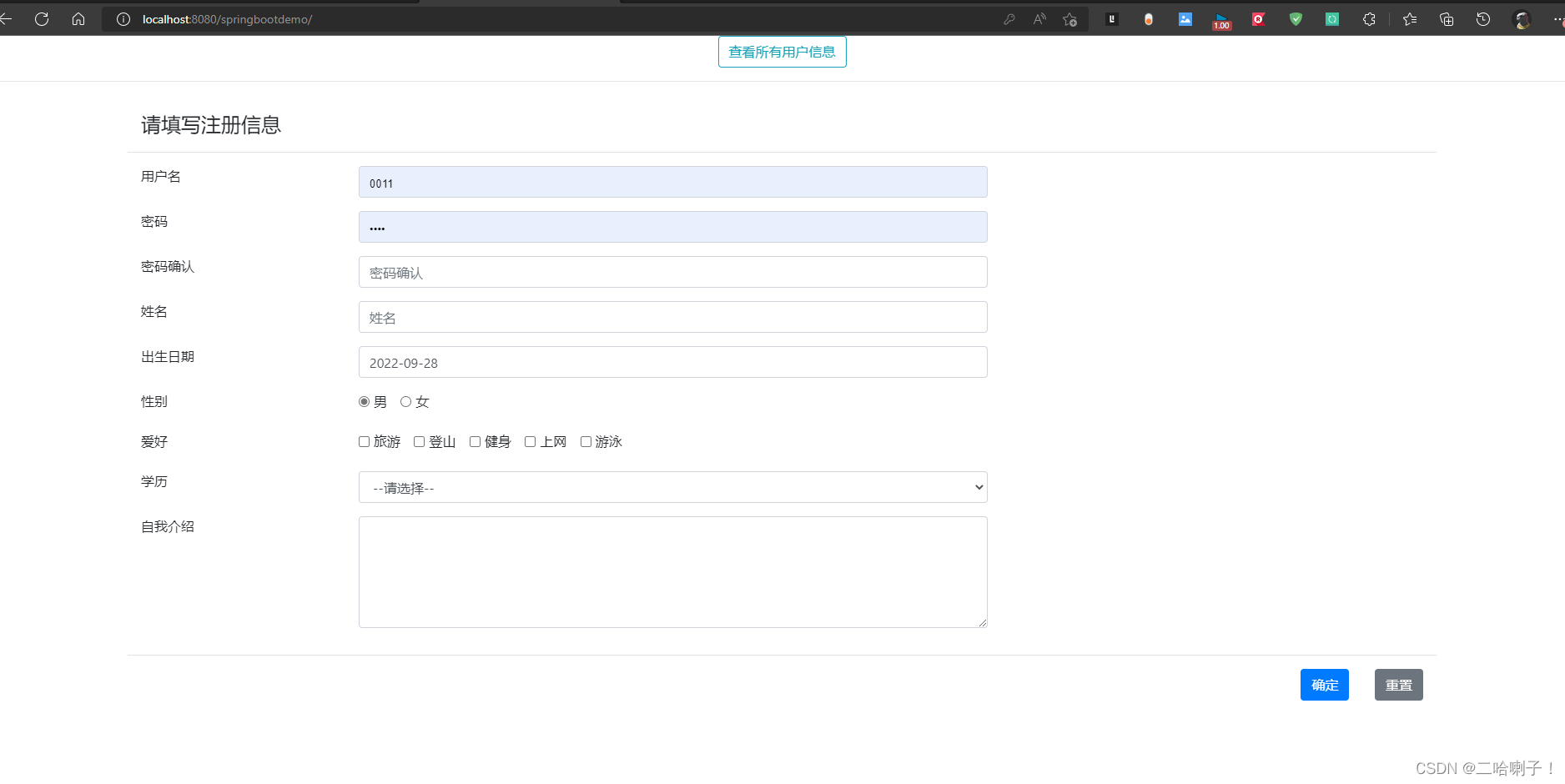Open the collections icon
This screenshot has height=784, width=1565.
(x=1447, y=19)
